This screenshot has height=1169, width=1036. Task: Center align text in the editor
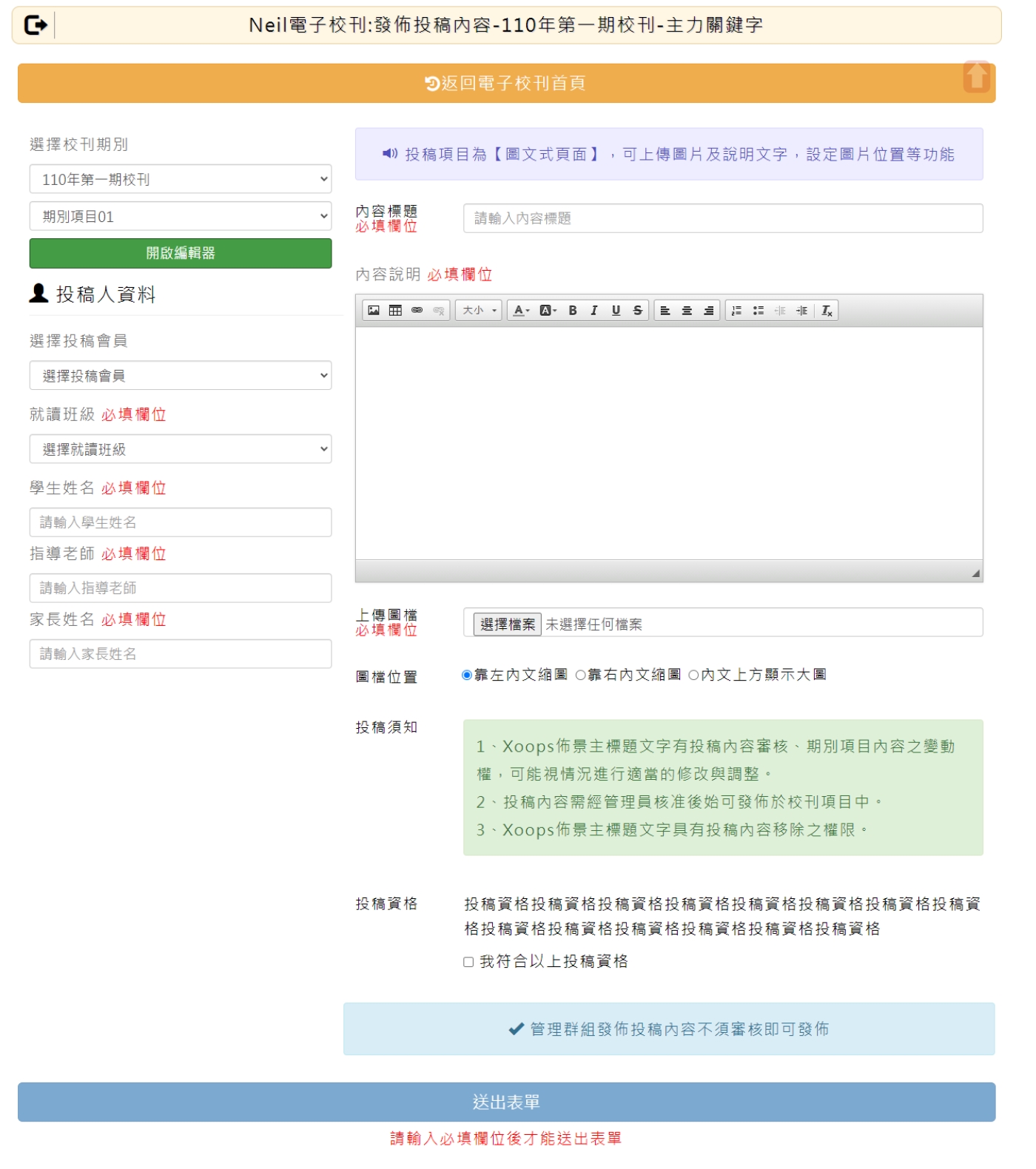tap(687, 311)
